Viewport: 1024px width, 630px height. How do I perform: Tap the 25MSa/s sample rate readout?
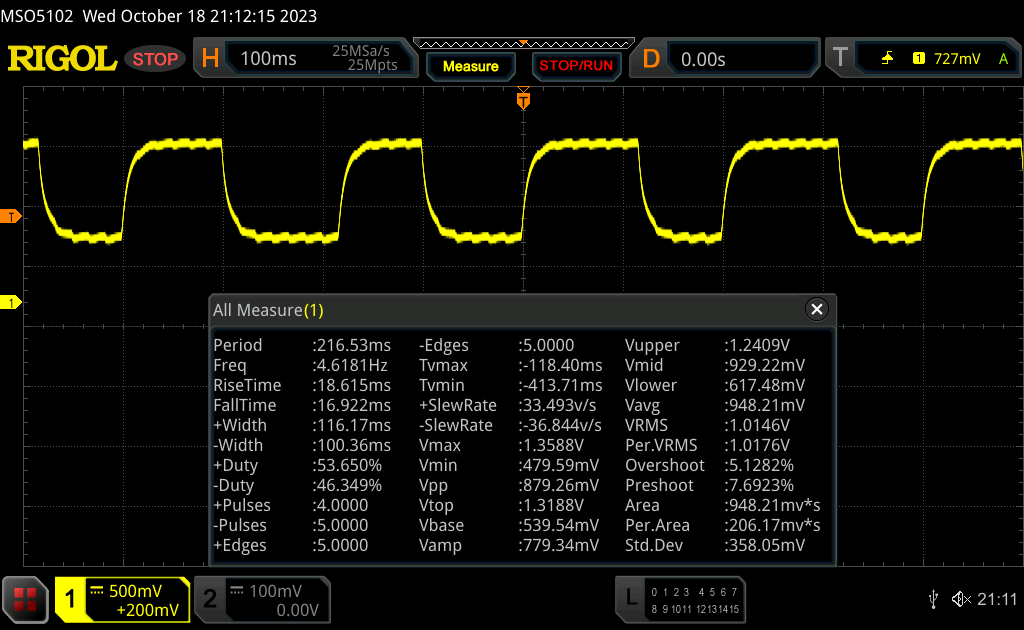(360, 51)
